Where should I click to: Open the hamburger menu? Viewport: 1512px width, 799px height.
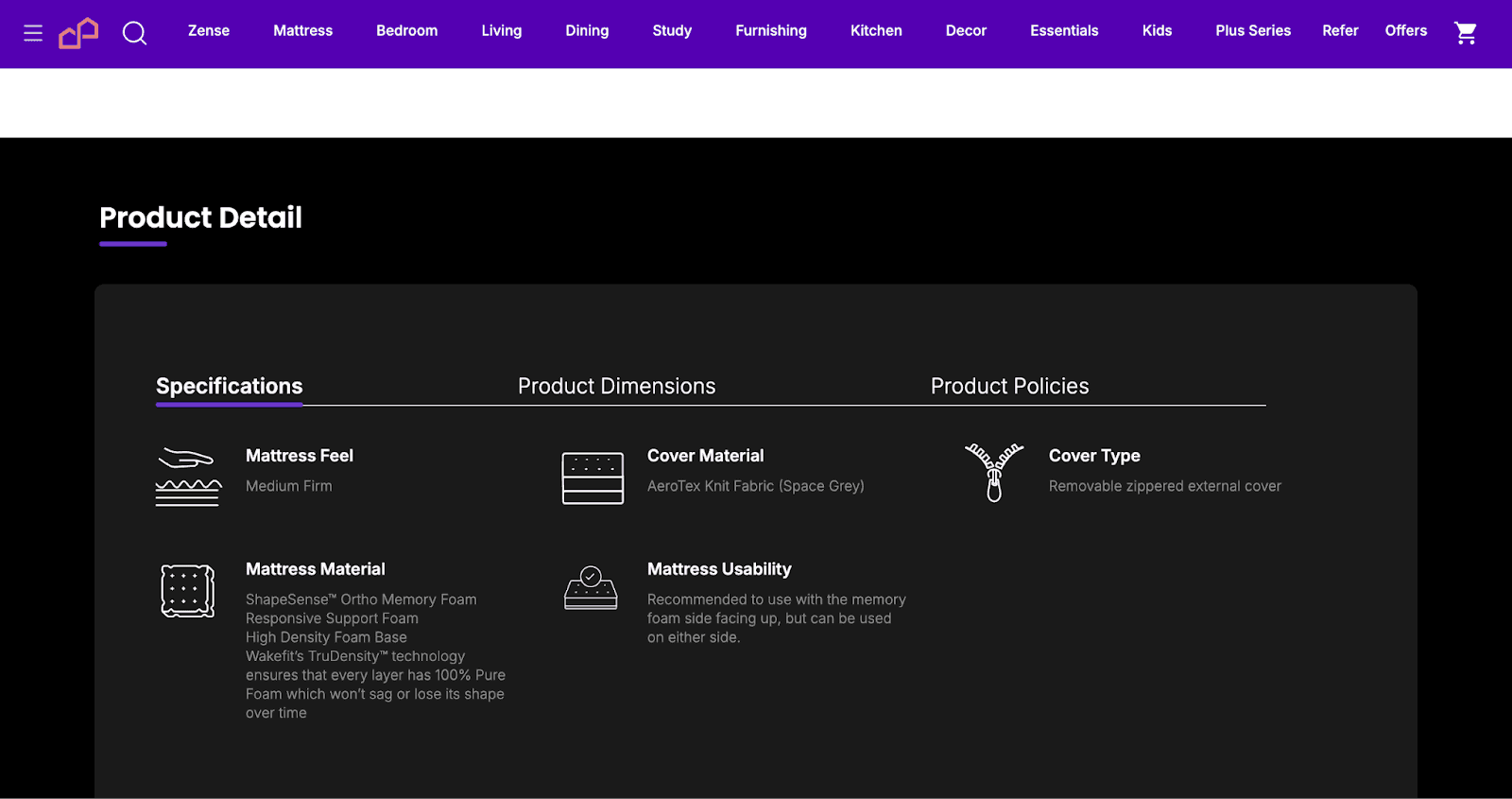(33, 33)
